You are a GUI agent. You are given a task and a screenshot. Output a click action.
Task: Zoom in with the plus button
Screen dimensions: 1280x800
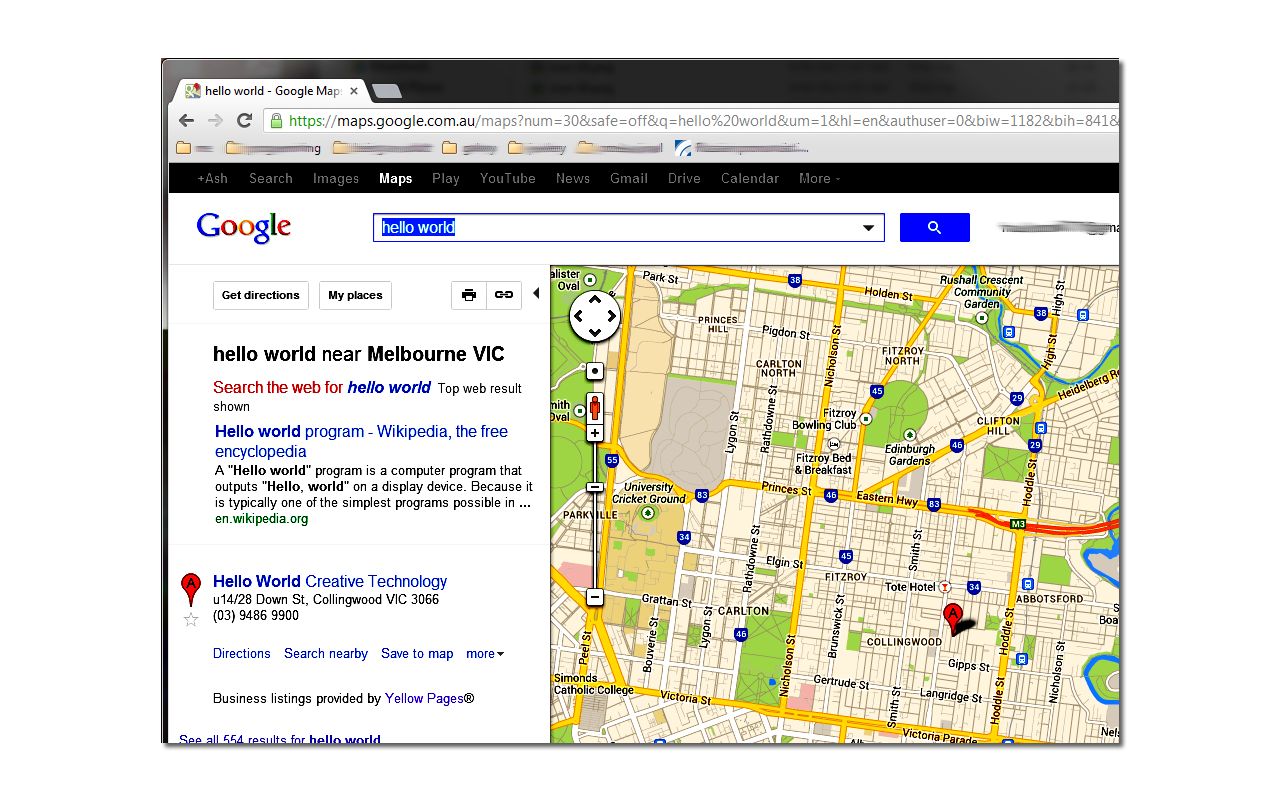coord(595,433)
